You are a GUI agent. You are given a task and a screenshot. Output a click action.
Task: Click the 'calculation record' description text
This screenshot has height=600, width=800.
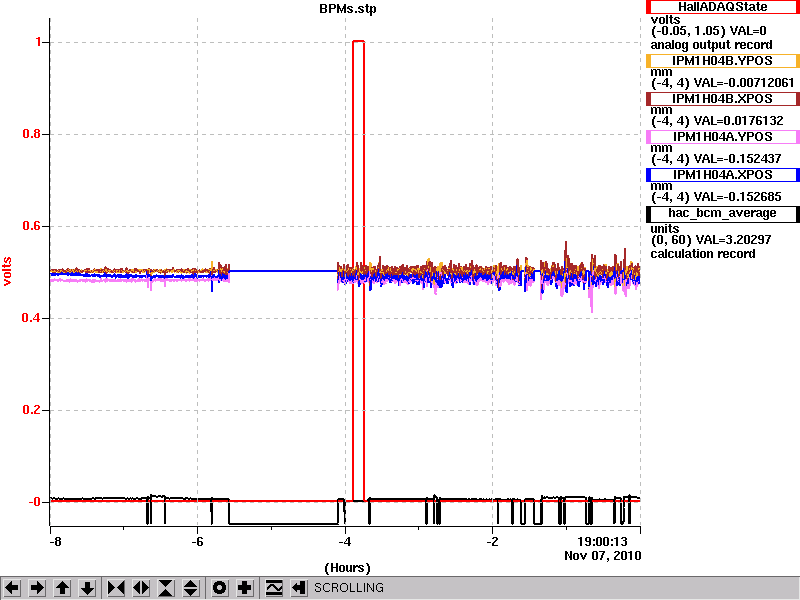tap(703, 254)
